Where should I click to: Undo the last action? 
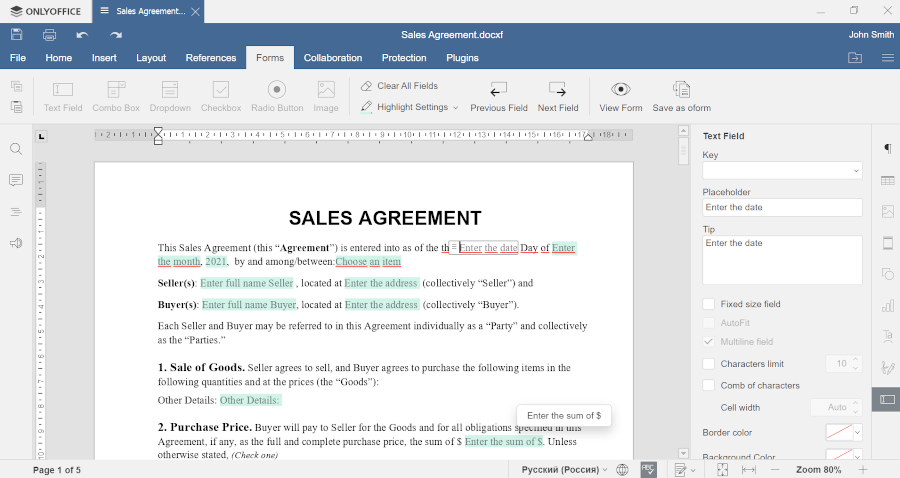pos(82,35)
